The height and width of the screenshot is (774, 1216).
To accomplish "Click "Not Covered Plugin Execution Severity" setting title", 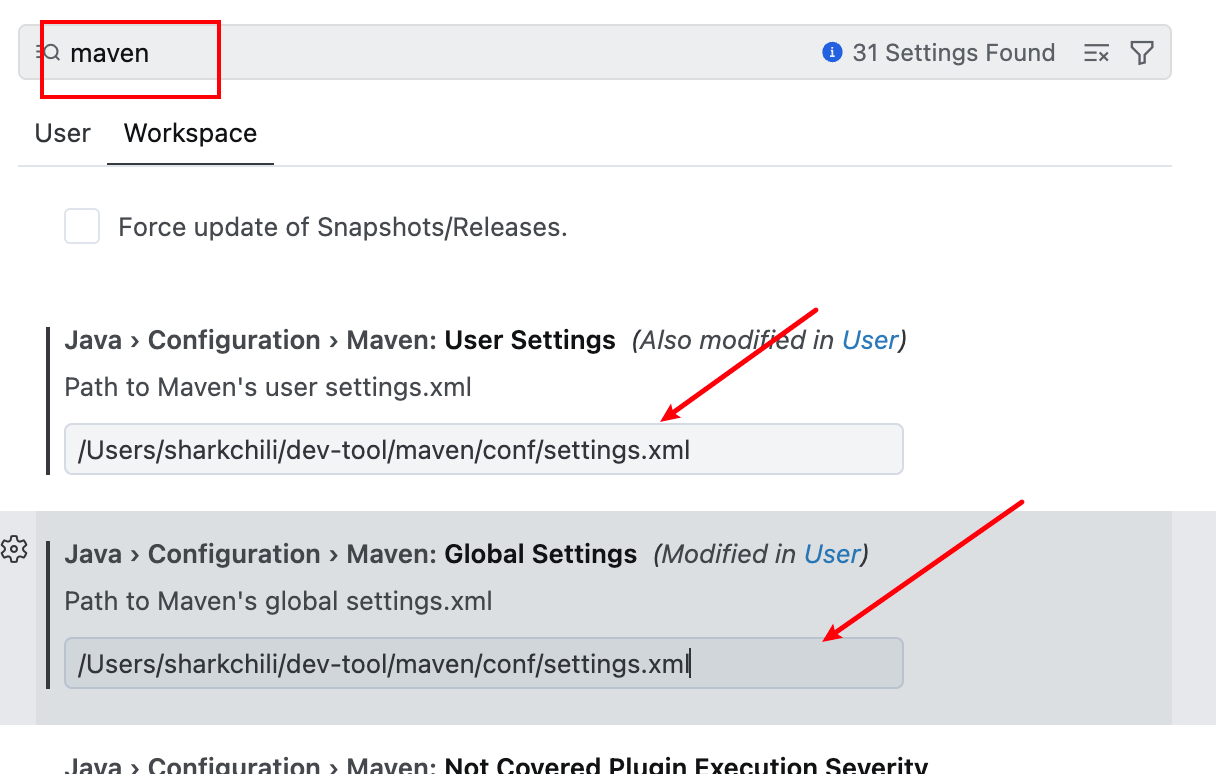I will (x=686, y=766).
